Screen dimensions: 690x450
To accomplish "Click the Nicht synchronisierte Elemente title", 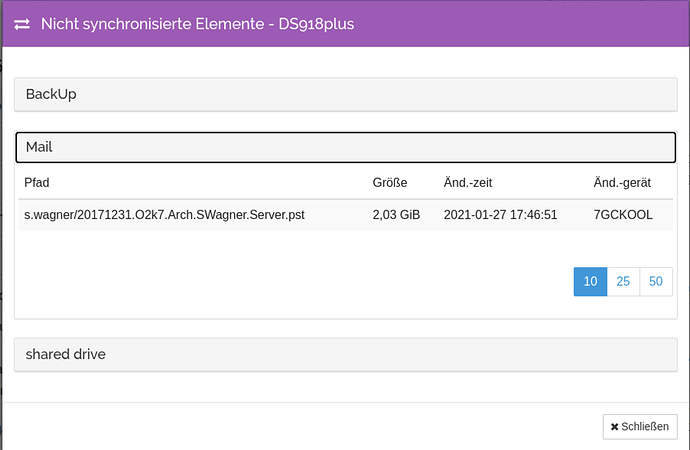I will coord(153,24).
